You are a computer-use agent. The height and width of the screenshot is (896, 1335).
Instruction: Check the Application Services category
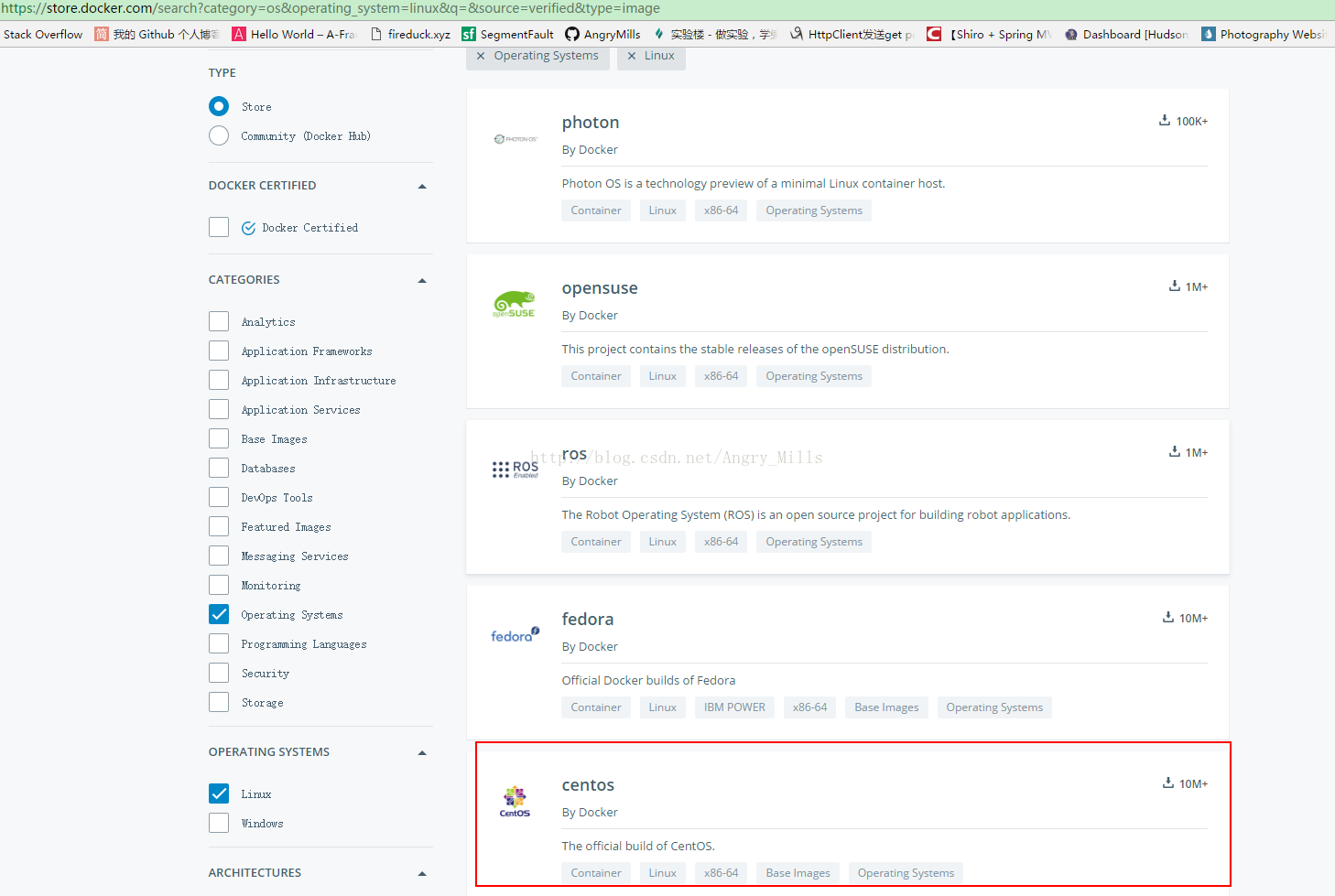[219, 409]
